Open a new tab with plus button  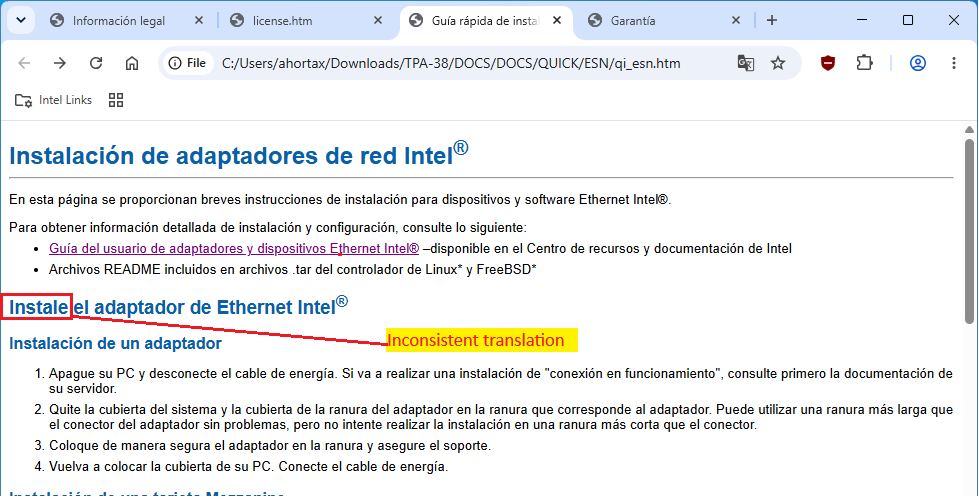772,21
